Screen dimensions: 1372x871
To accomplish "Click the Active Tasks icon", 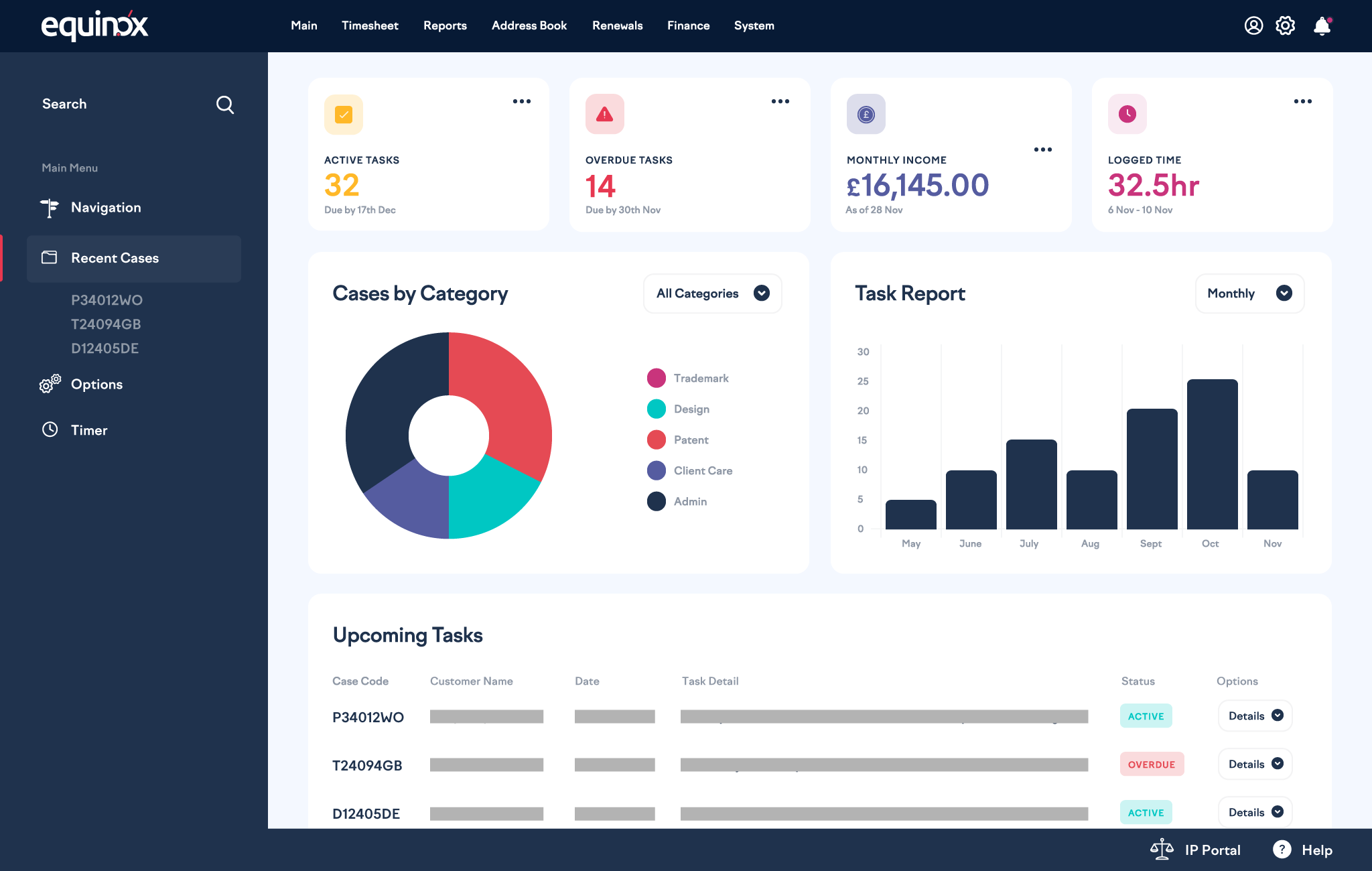I will click(343, 114).
